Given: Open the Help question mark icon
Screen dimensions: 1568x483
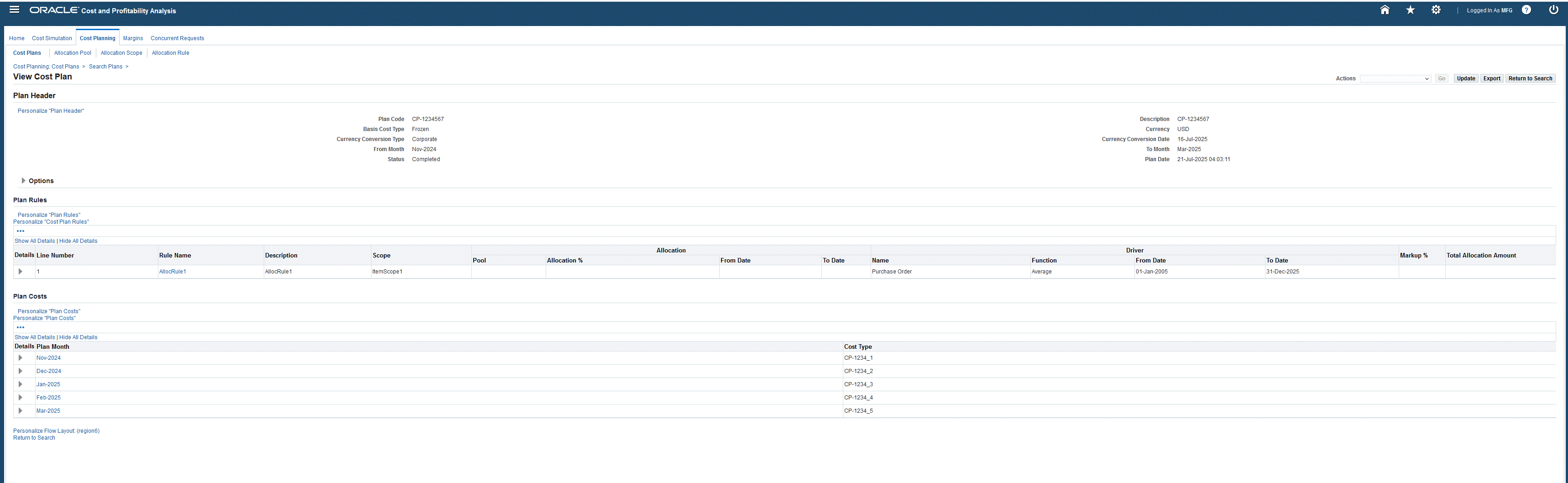Looking at the screenshot, I should [1526, 10].
